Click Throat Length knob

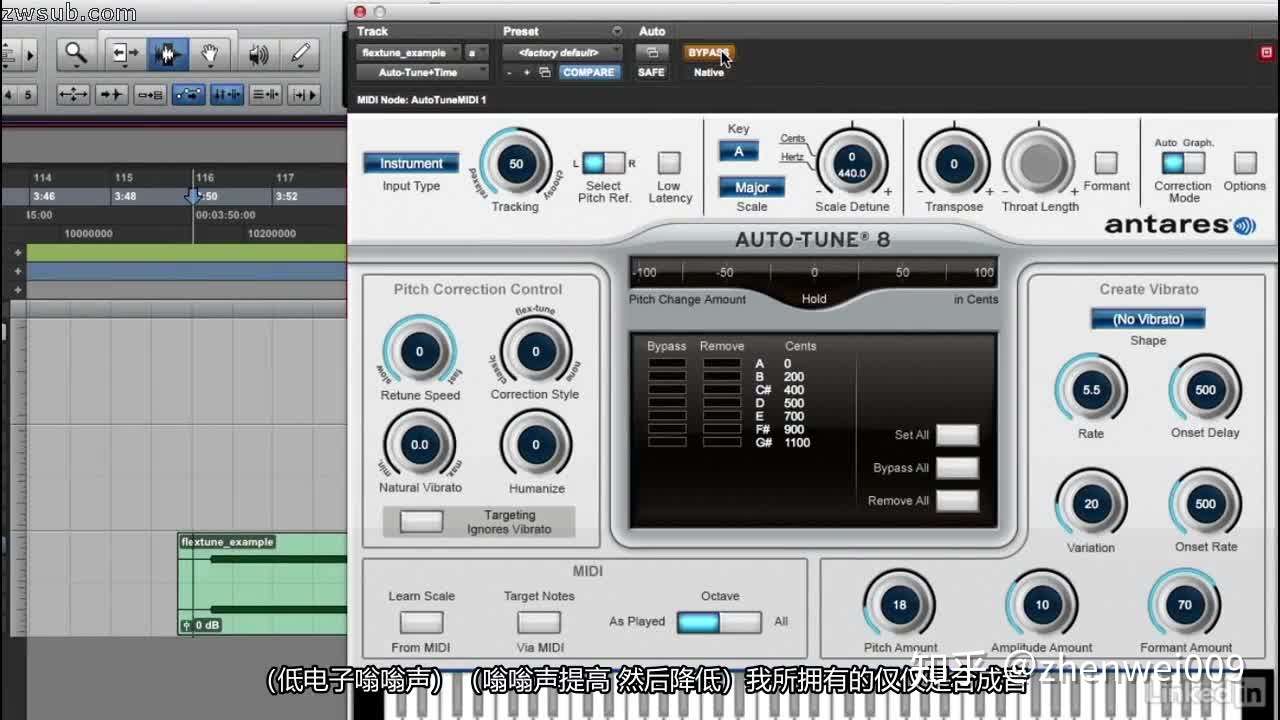pyautogui.click(x=1040, y=164)
